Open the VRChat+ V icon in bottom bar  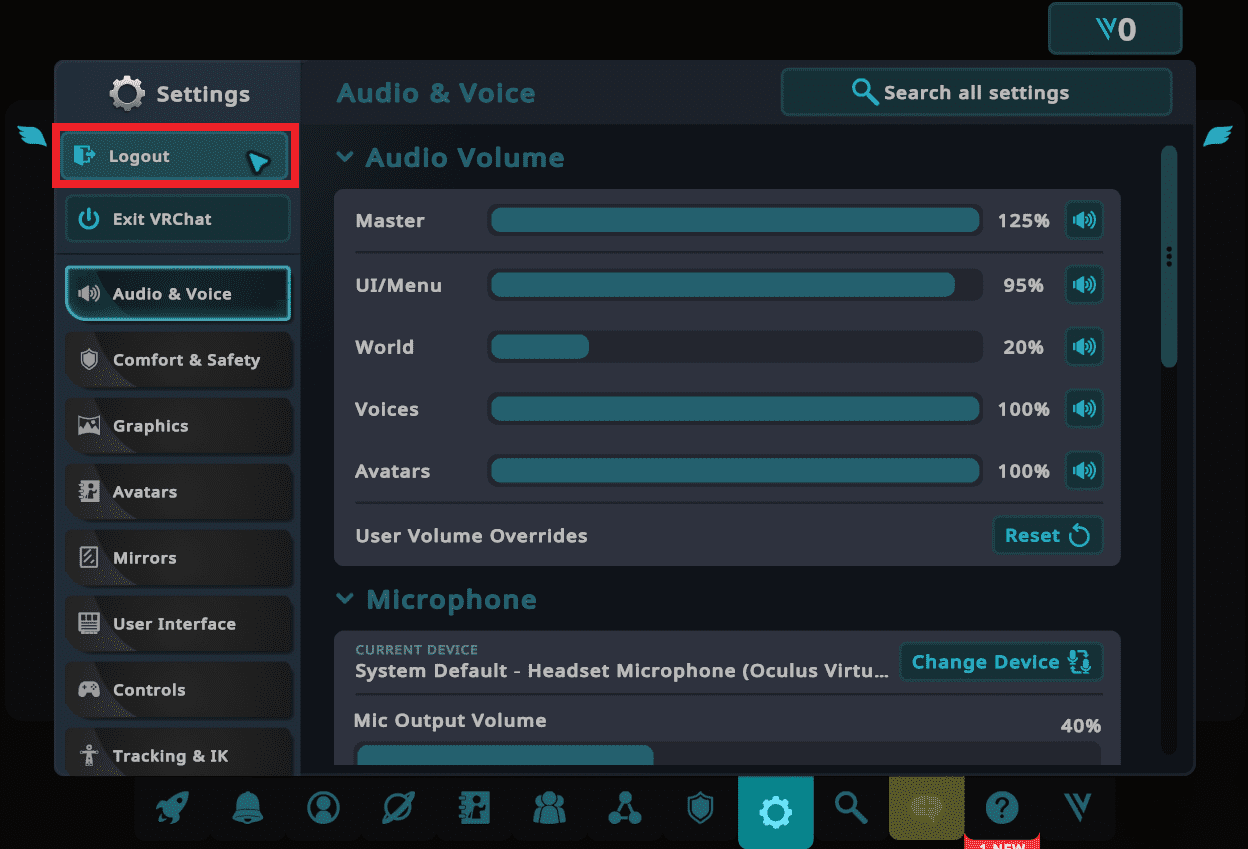tap(1077, 808)
